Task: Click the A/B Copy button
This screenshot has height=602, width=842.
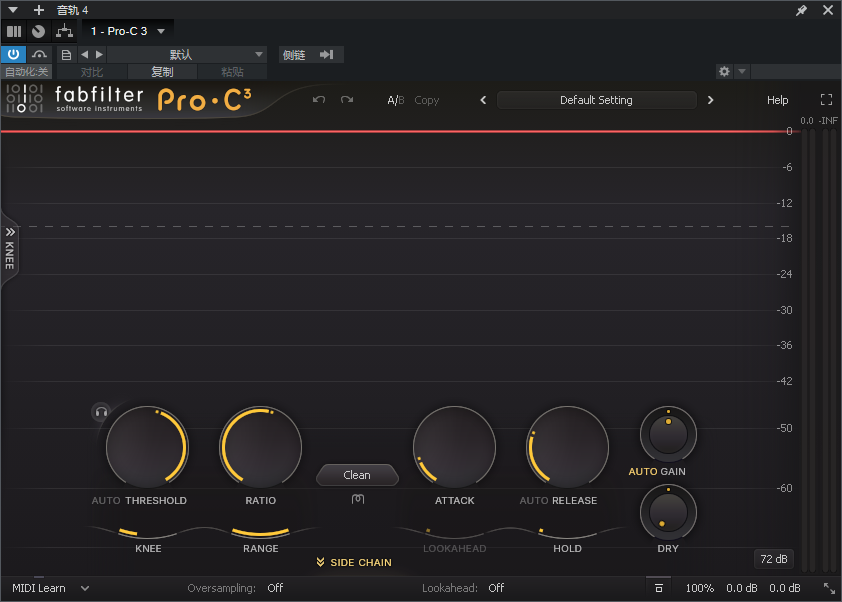Action: click(426, 100)
